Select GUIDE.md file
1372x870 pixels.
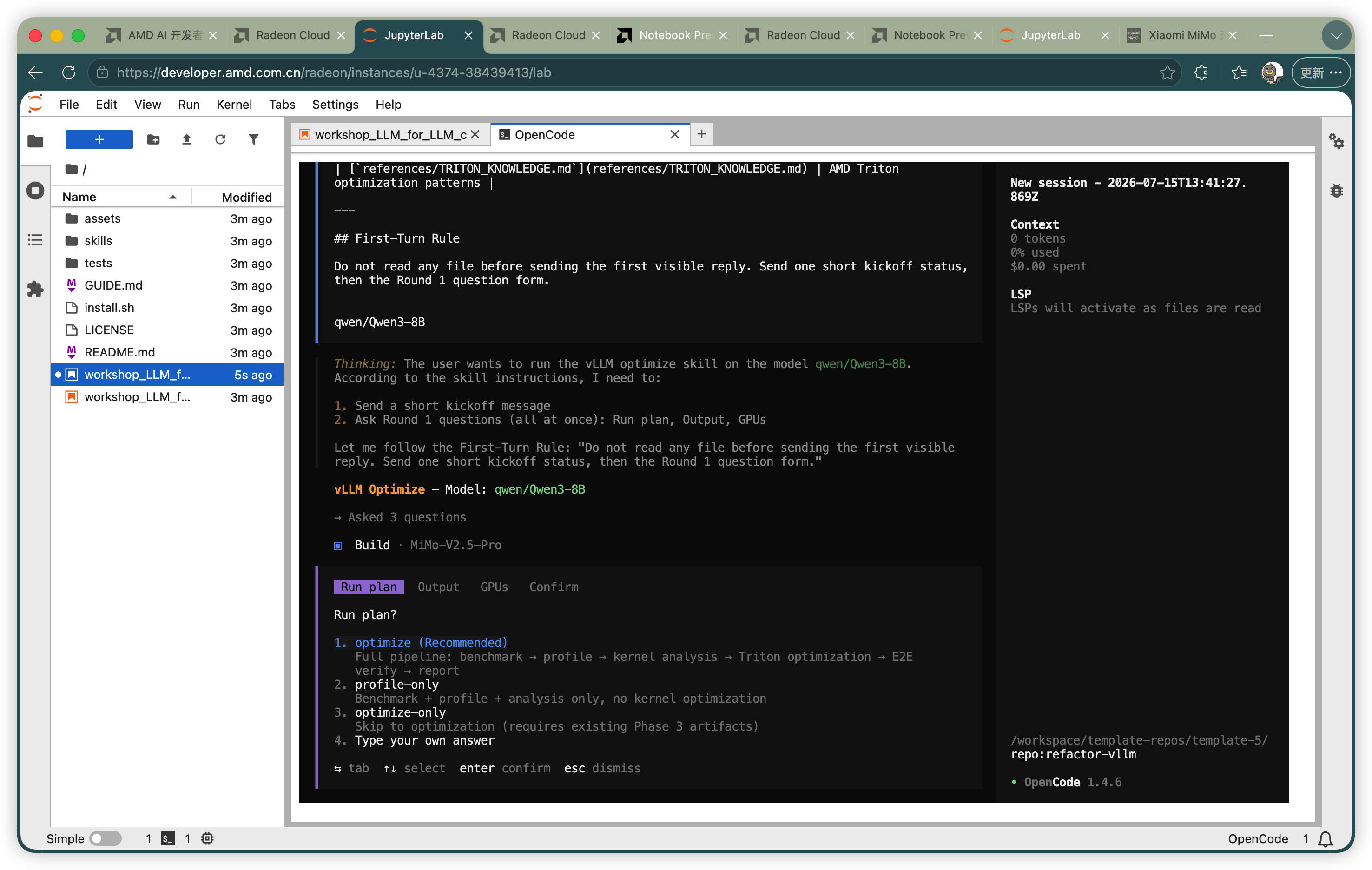click(167, 285)
